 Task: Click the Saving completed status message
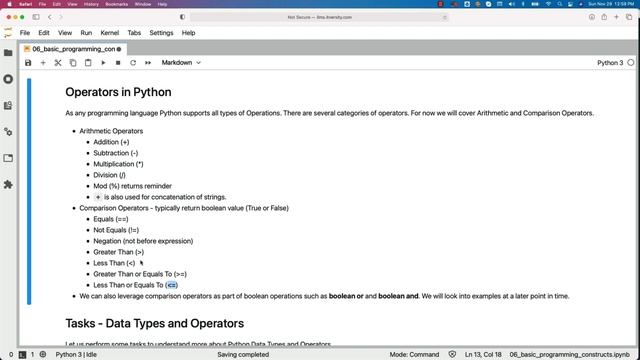click(243, 354)
